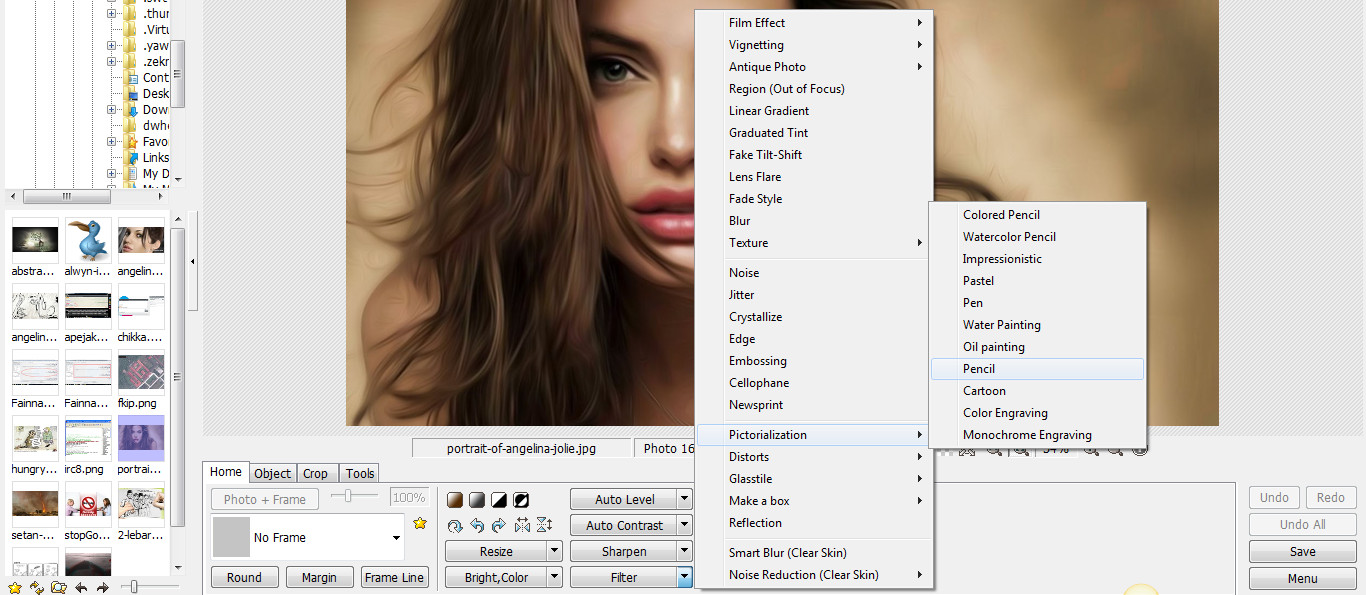Choose the Cartoon filter
This screenshot has height=595, width=1366.
click(1037, 391)
